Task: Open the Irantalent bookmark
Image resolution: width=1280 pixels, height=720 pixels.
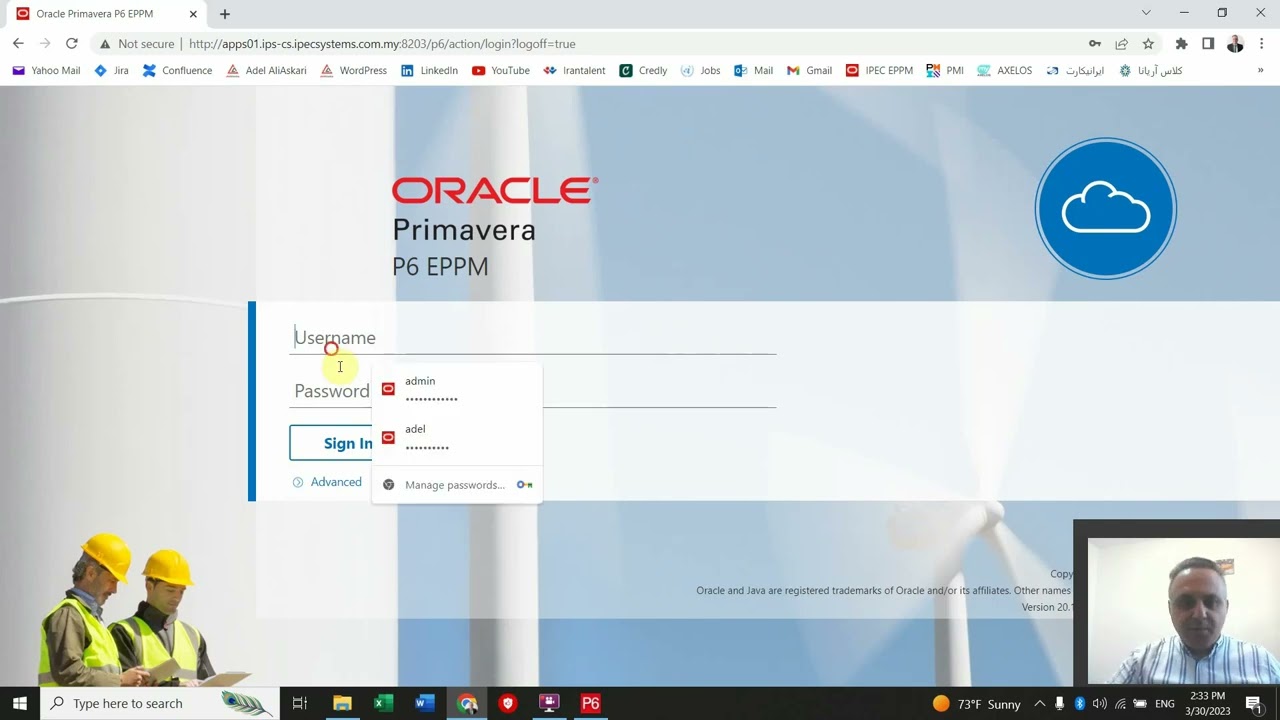Action: pos(574,71)
